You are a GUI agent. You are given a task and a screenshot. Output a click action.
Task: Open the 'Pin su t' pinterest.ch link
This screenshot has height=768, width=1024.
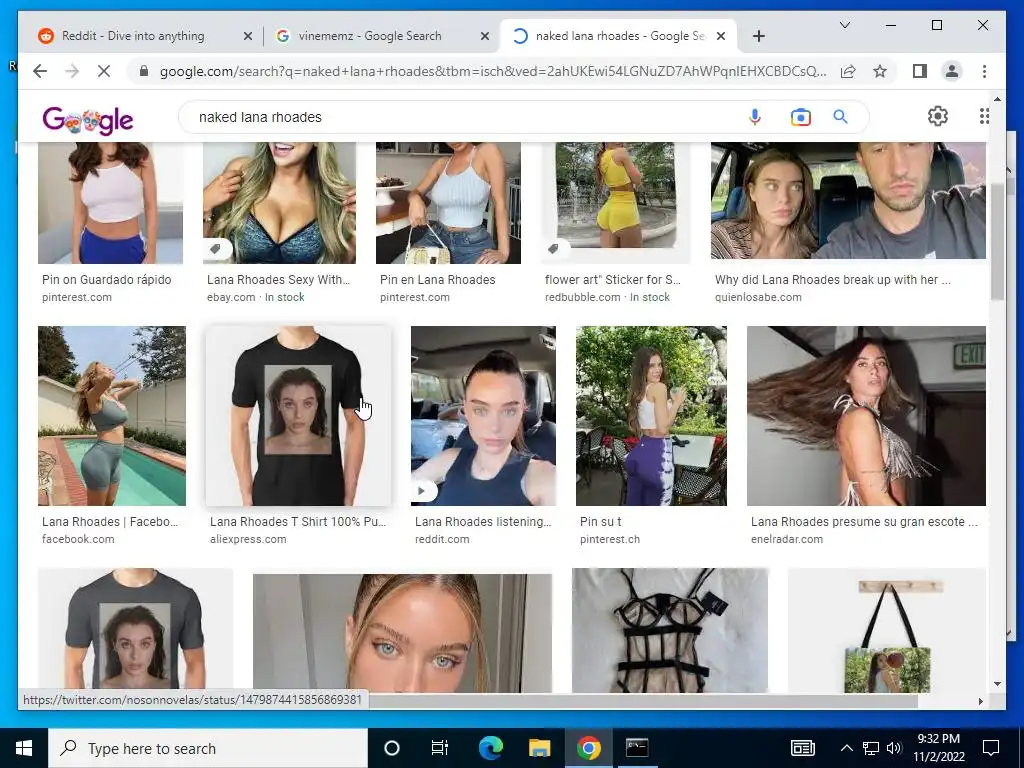[x=600, y=522]
